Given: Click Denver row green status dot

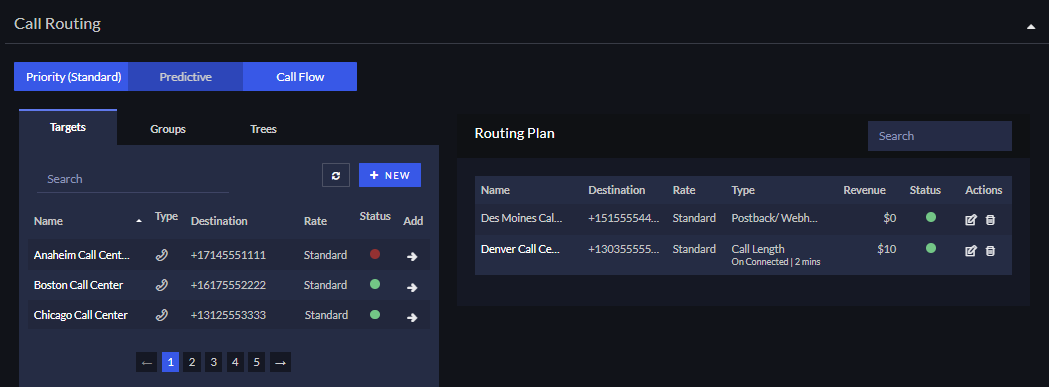Looking at the screenshot, I should click(x=931, y=248).
